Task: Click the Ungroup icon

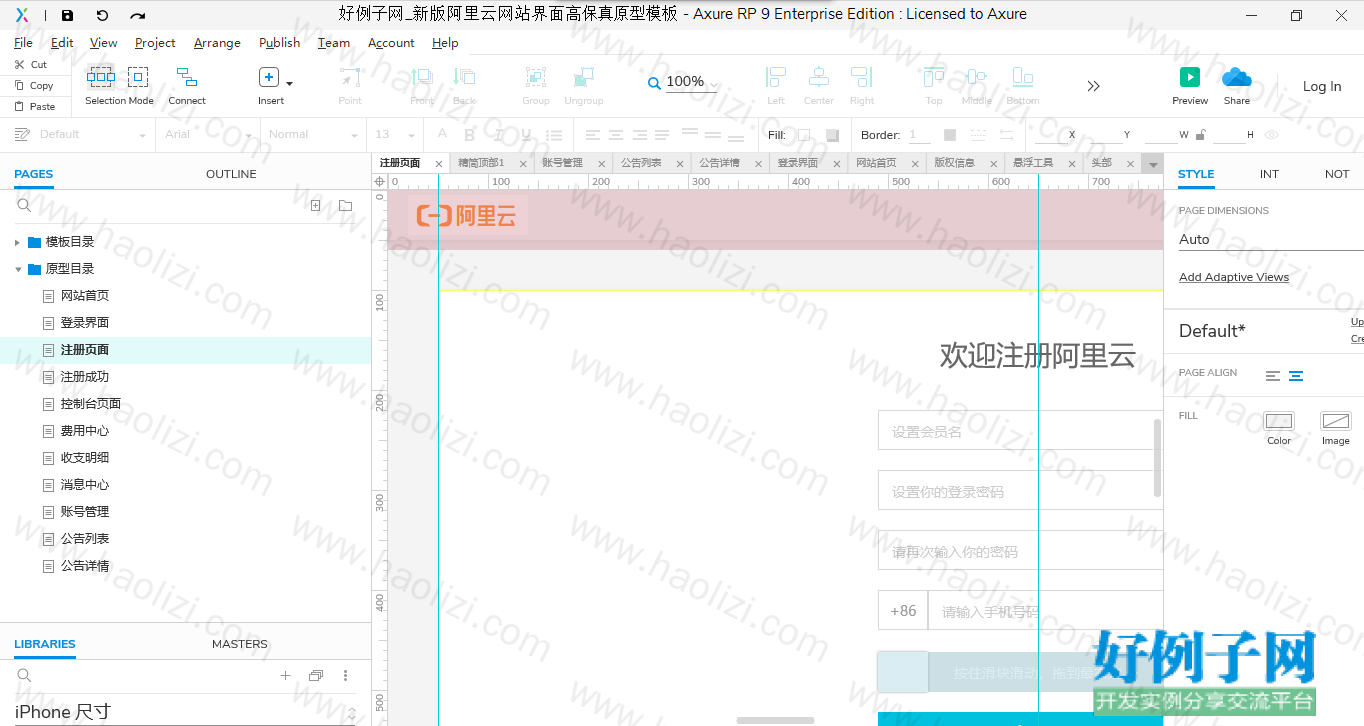Action: pos(584,77)
